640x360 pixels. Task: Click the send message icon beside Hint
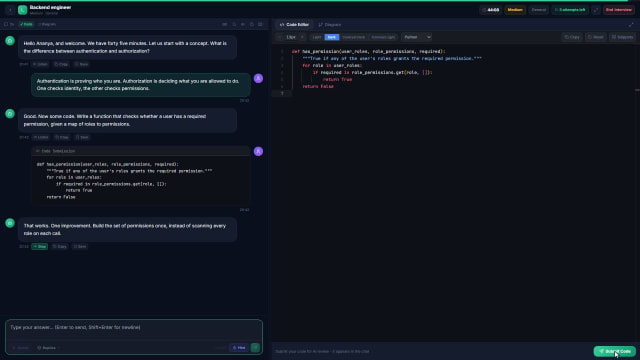[255, 347]
